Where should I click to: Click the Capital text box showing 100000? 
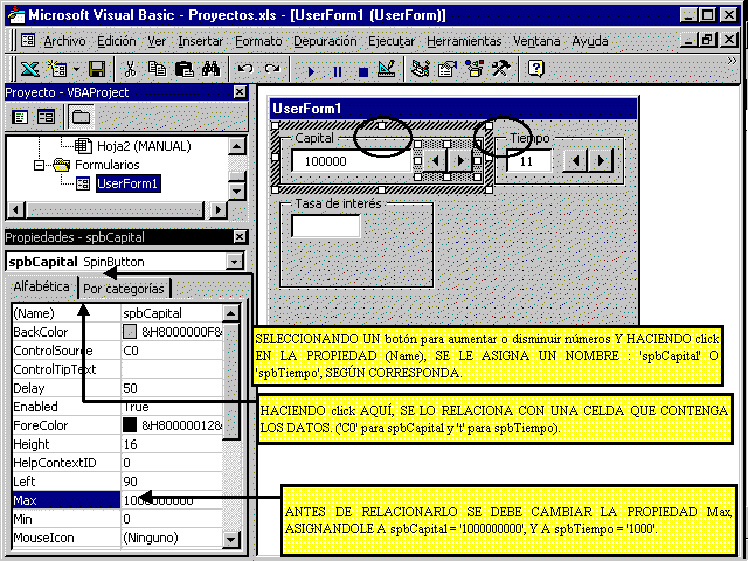351,161
